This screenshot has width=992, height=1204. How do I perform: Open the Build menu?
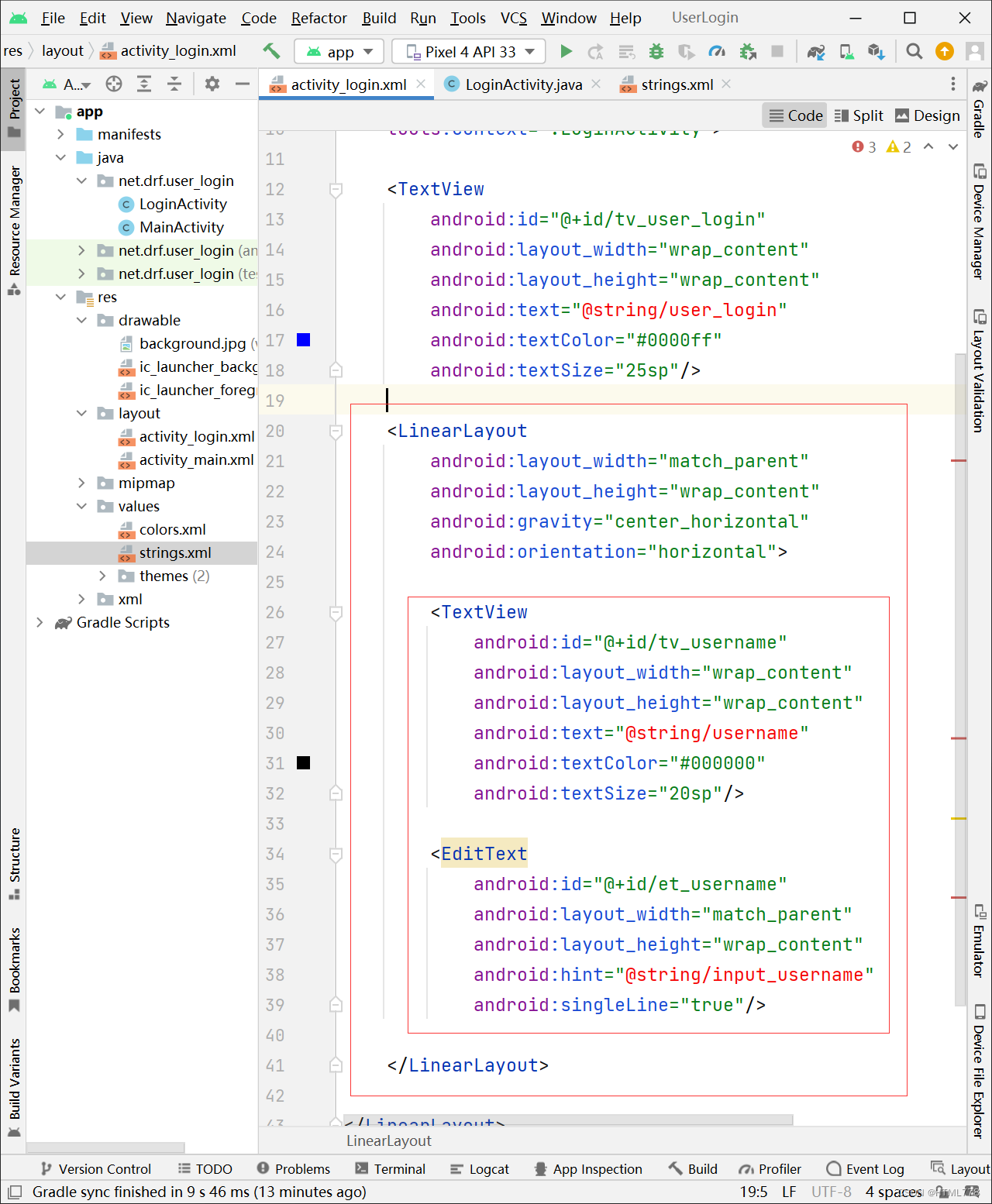(x=379, y=18)
